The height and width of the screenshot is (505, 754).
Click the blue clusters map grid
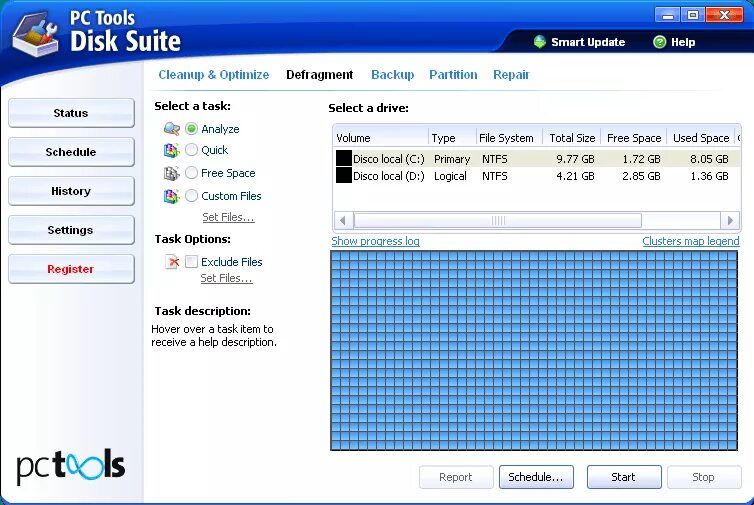point(534,351)
